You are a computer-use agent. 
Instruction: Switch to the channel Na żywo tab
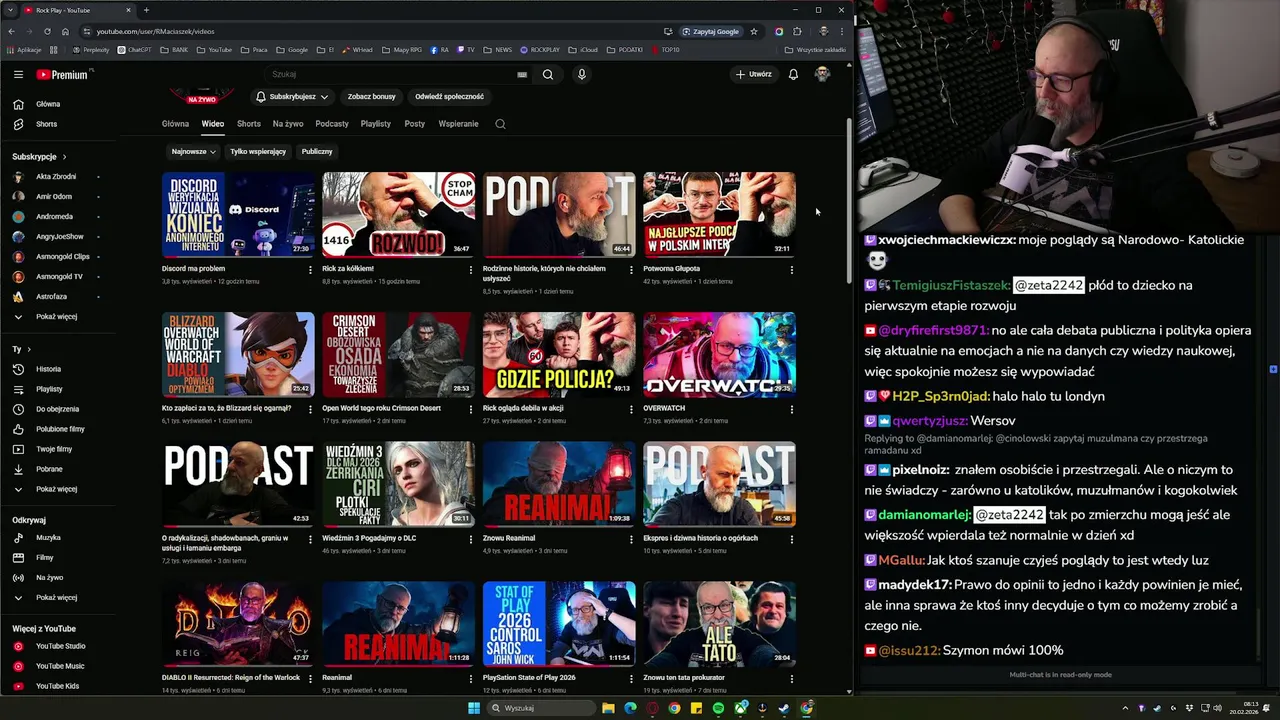[288, 124]
